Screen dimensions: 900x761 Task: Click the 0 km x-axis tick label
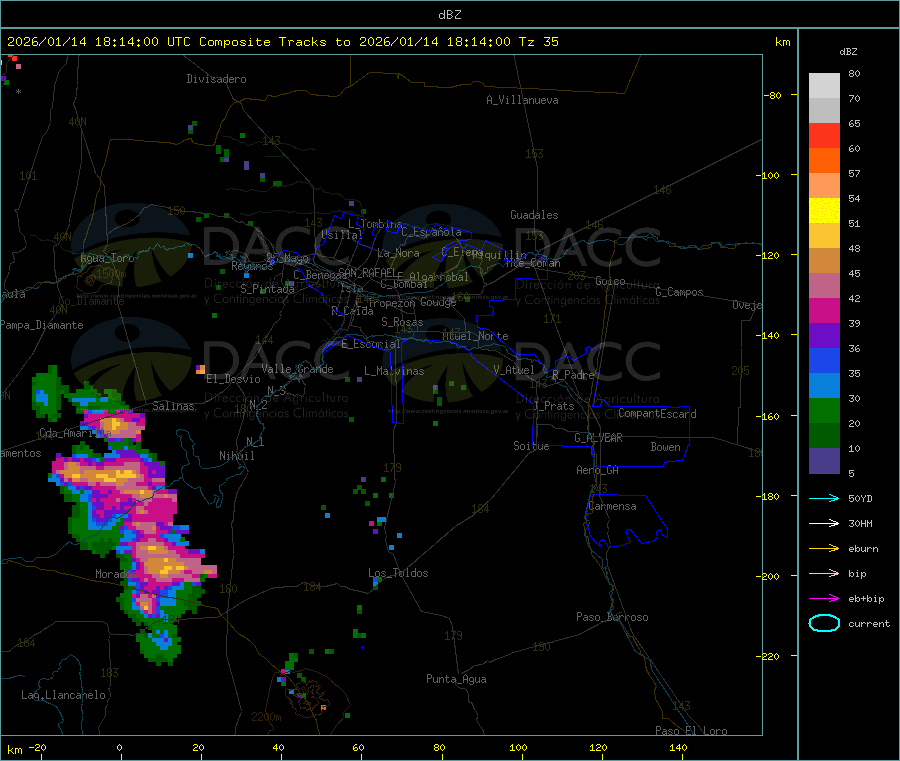click(x=119, y=747)
